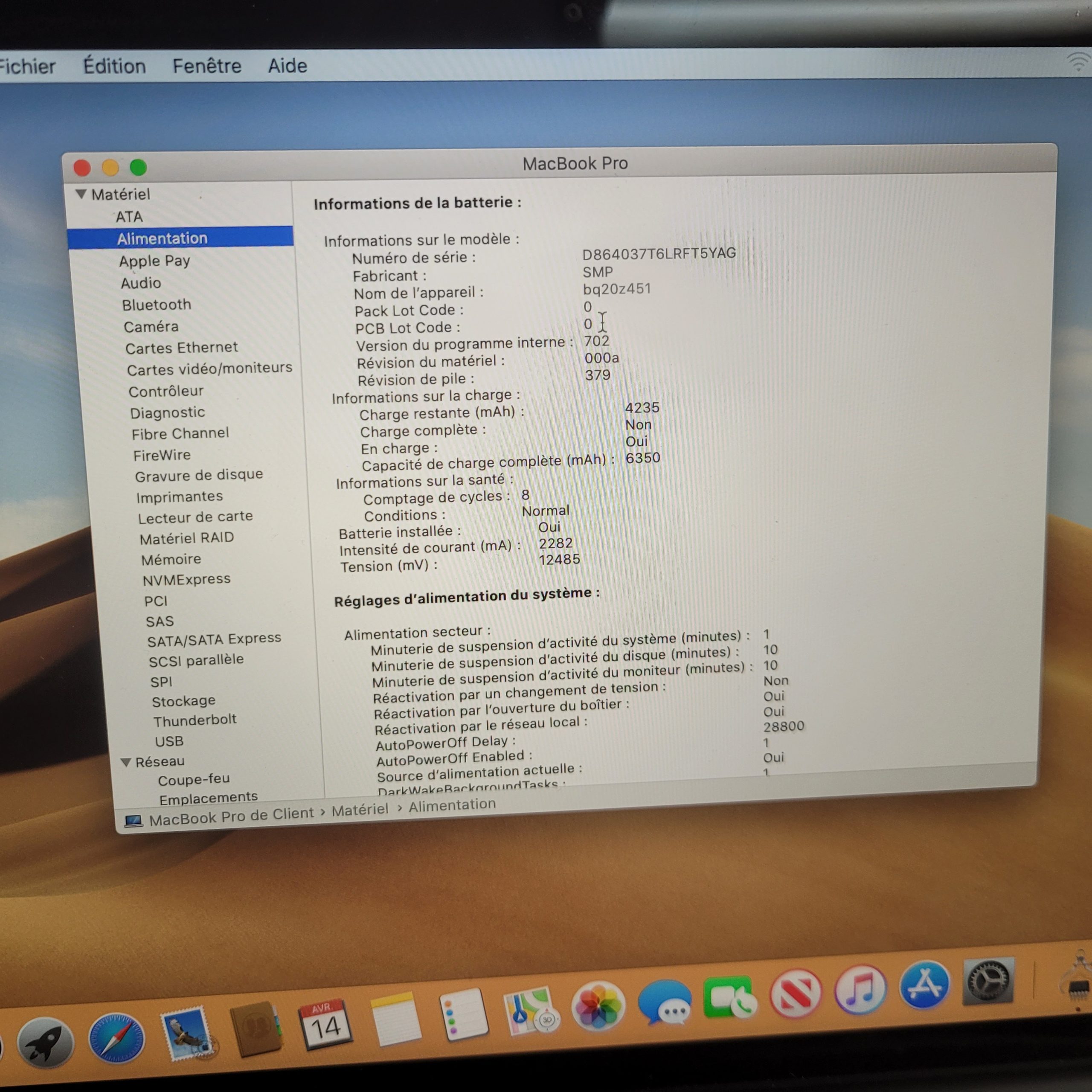Open the Fenêtre menu

click(x=207, y=66)
